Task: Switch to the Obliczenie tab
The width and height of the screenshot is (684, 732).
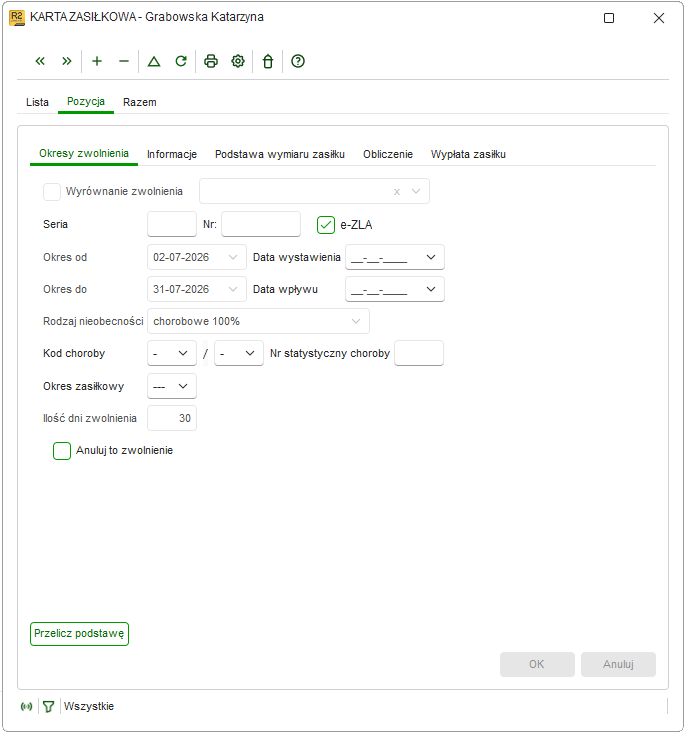Action: coord(388,155)
